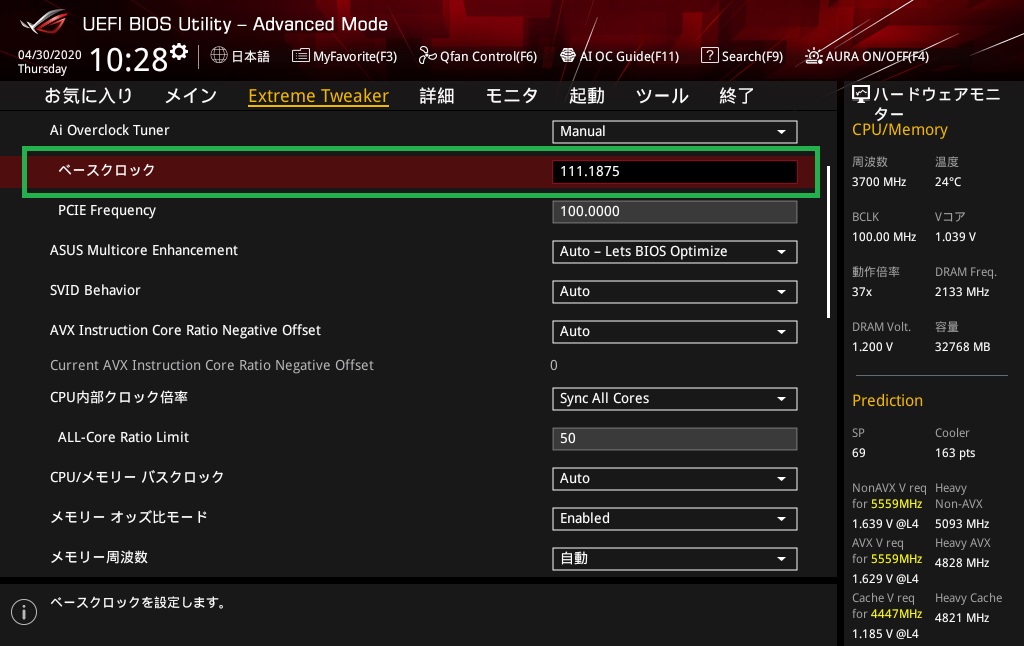Select the Extreme Tweaker tab
The width and height of the screenshot is (1024, 646).
click(x=319, y=96)
